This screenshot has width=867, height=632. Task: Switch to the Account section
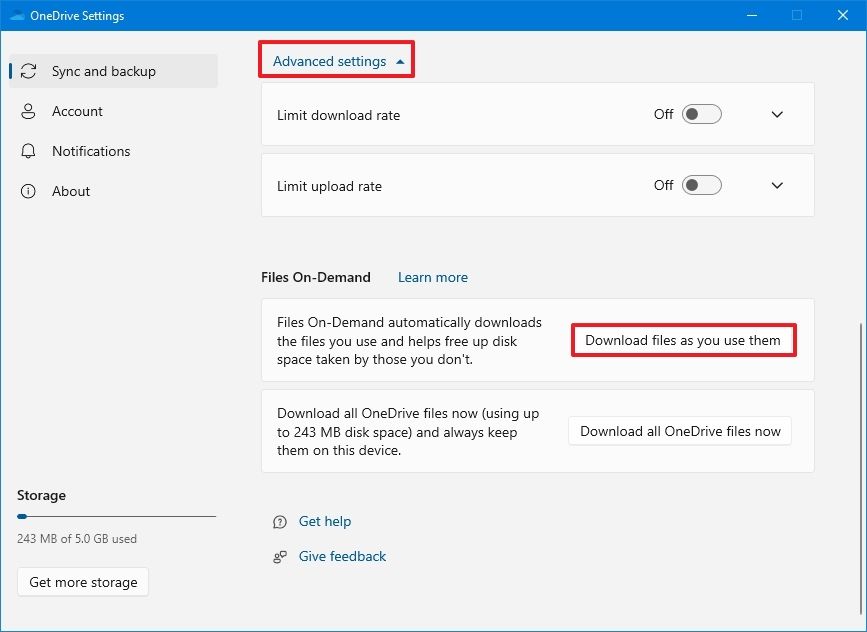tap(77, 111)
